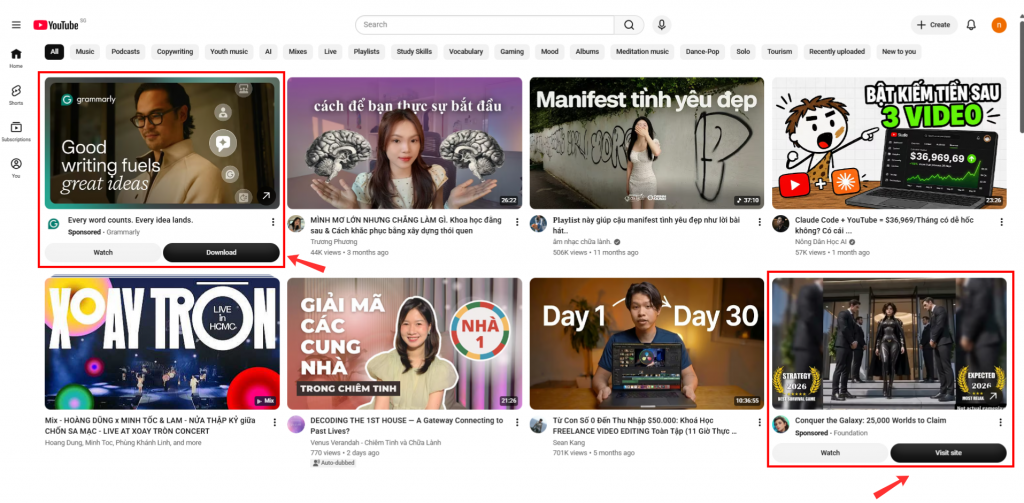1024x503 pixels.
Task: Click Trương Phương channel avatar
Action: [x=296, y=224]
